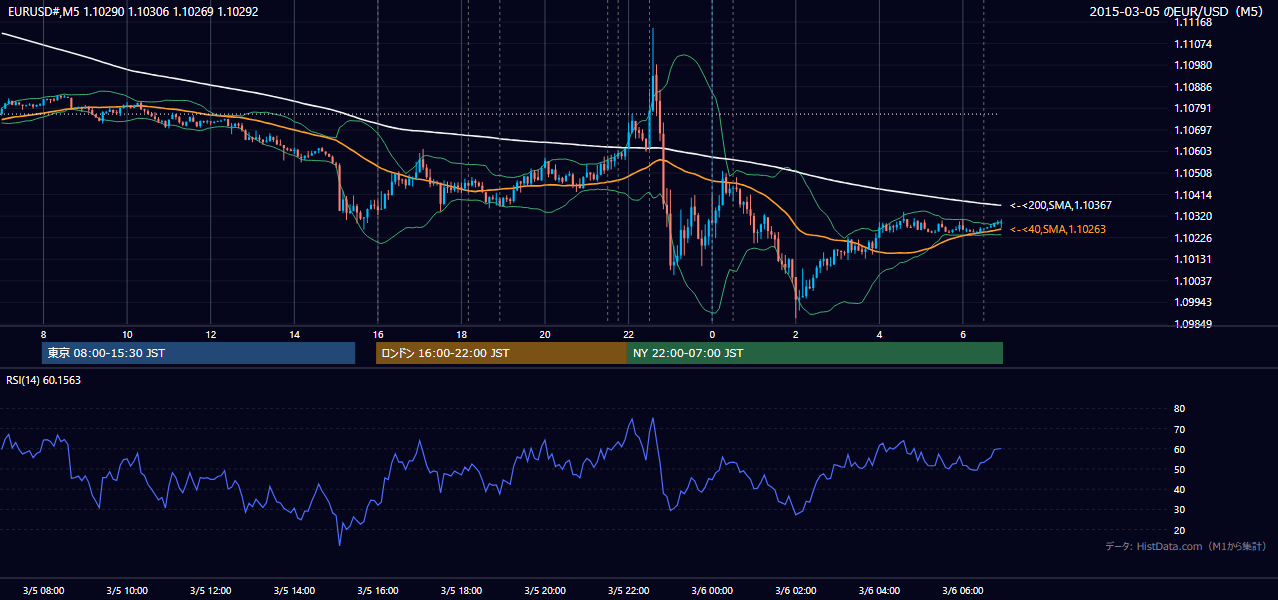Image resolution: width=1278 pixels, height=600 pixels.
Task: Click the 200 SMA label 1.10367
Action: click(x=1061, y=205)
